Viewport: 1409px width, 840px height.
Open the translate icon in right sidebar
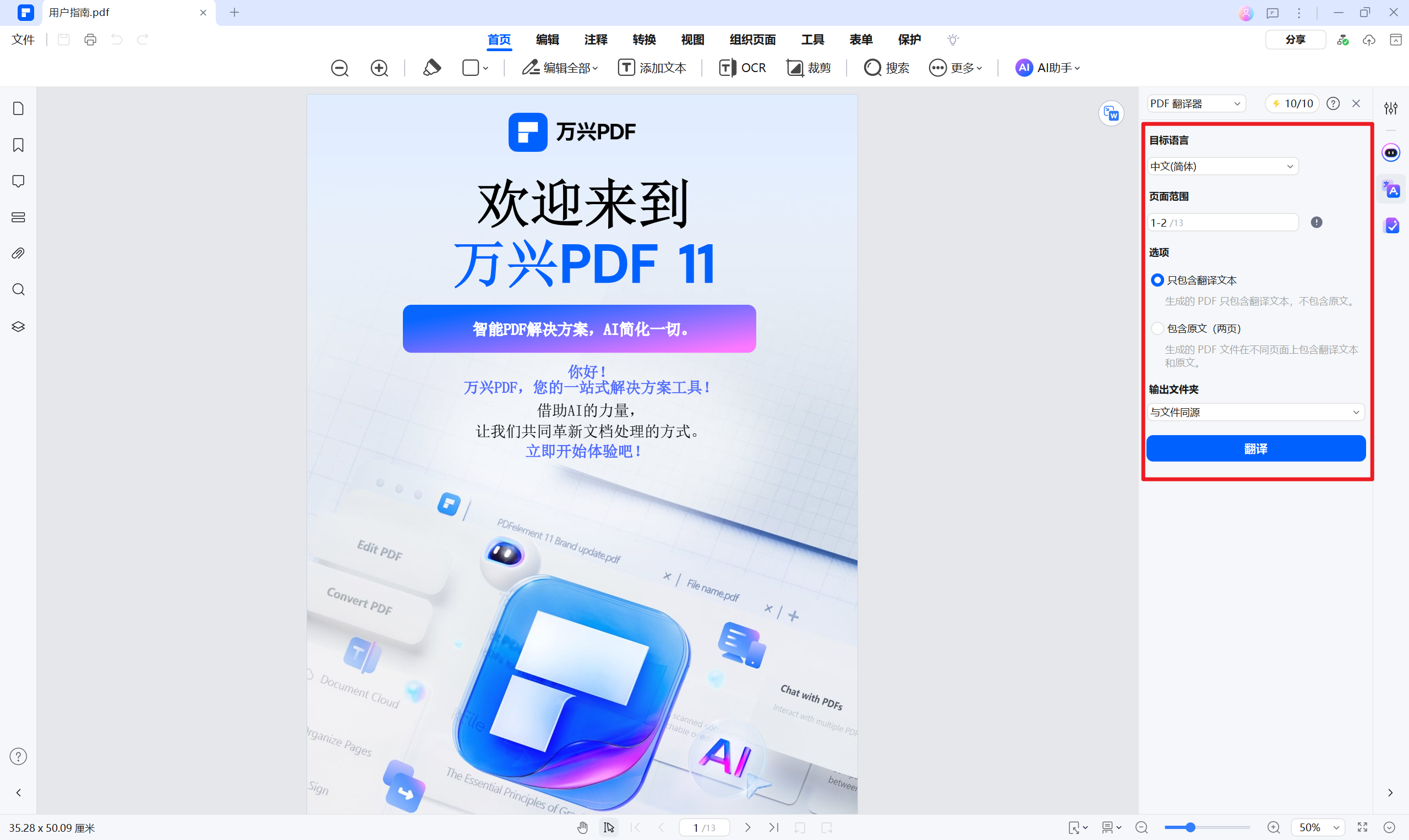(1391, 190)
